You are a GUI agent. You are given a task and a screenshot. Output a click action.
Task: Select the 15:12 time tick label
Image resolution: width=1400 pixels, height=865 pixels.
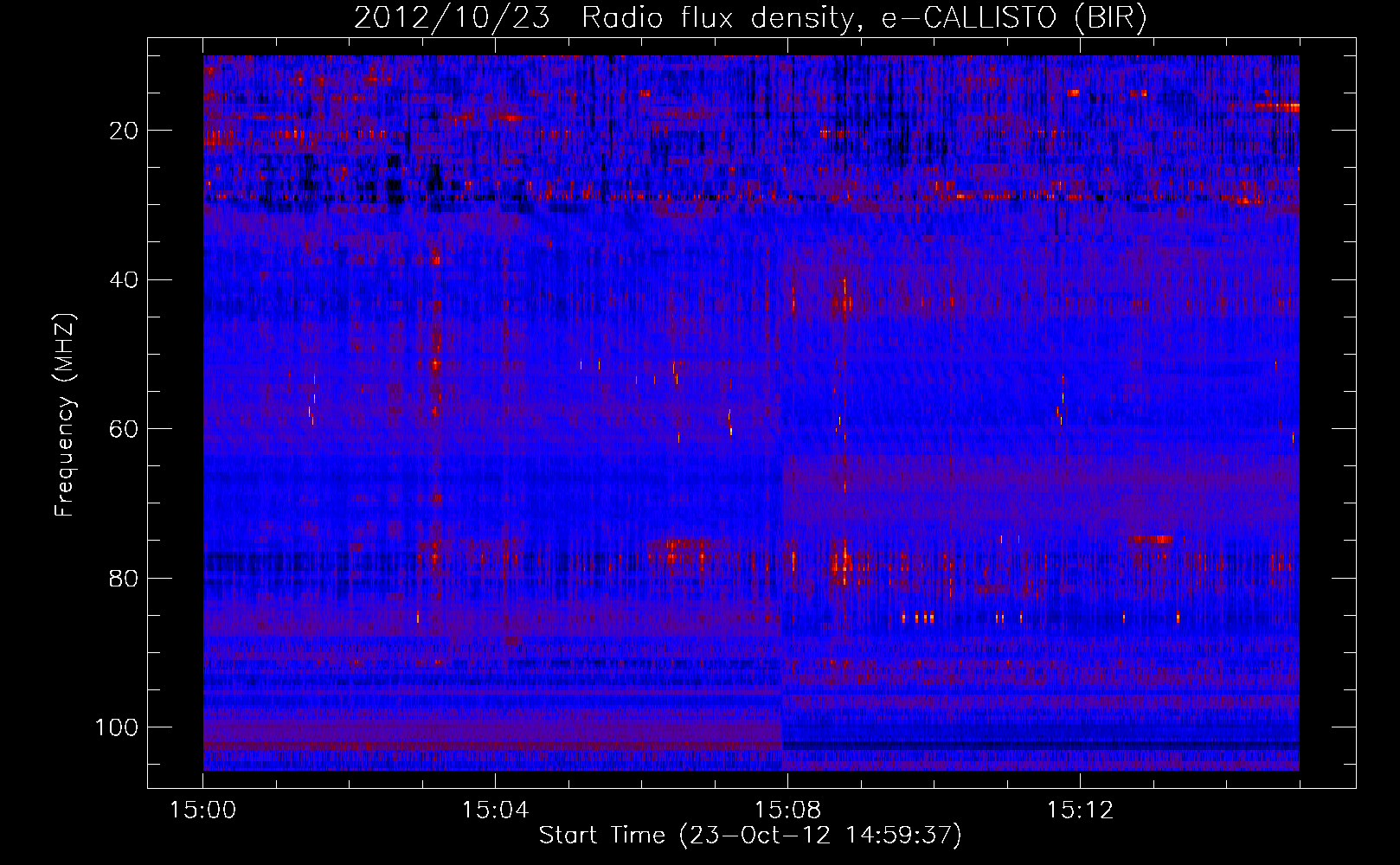point(1080,811)
